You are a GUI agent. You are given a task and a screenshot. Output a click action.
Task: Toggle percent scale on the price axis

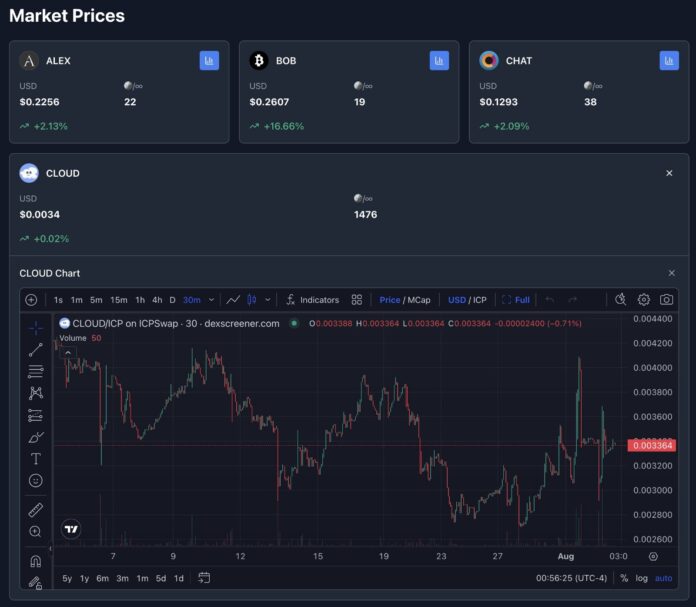tap(624, 578)
